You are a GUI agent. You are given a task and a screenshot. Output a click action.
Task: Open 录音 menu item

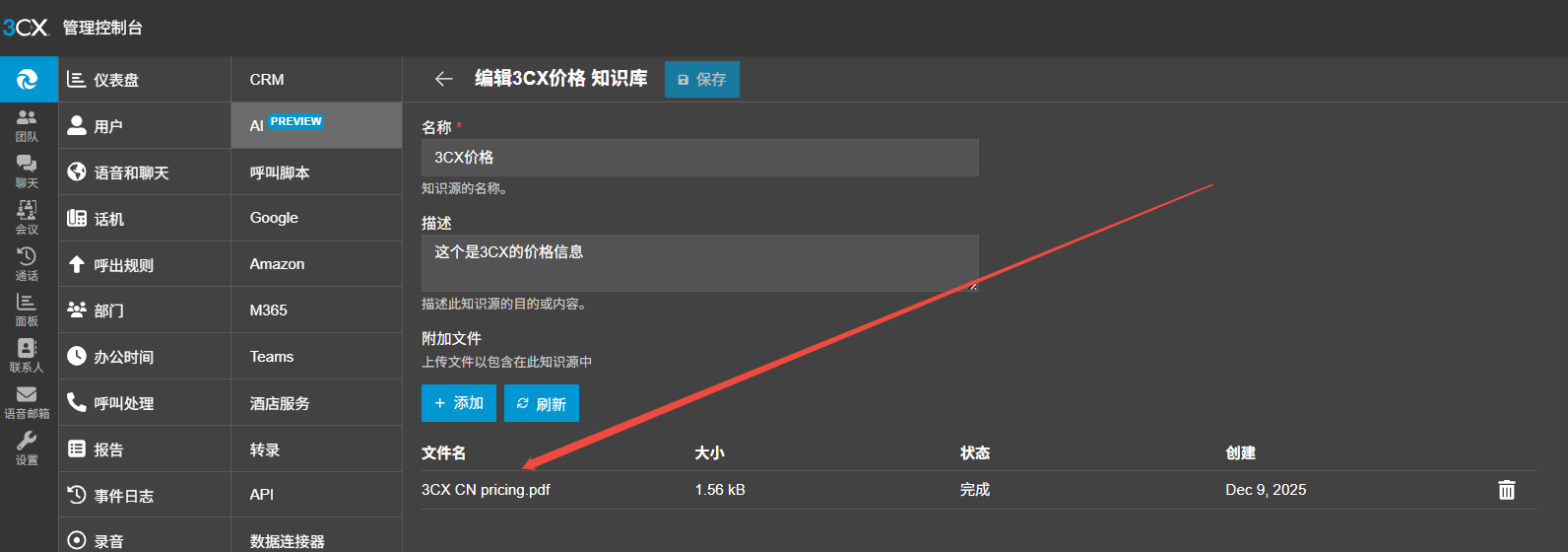(145, 537)
